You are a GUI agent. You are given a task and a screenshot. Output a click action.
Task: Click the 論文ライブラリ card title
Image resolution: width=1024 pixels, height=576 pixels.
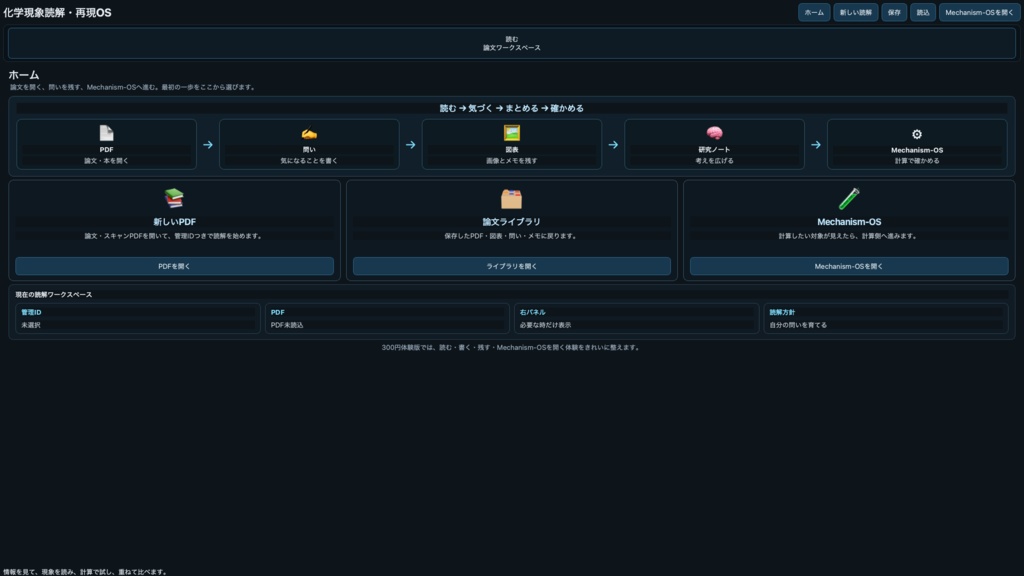click(x=511, y=222)
